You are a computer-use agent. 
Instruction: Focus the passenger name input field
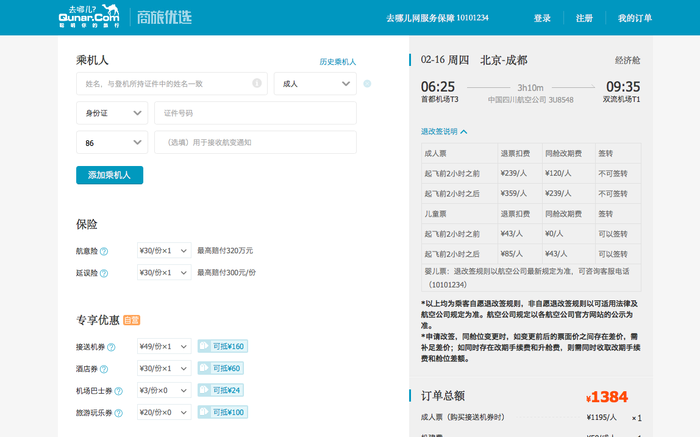coord(172,83)
